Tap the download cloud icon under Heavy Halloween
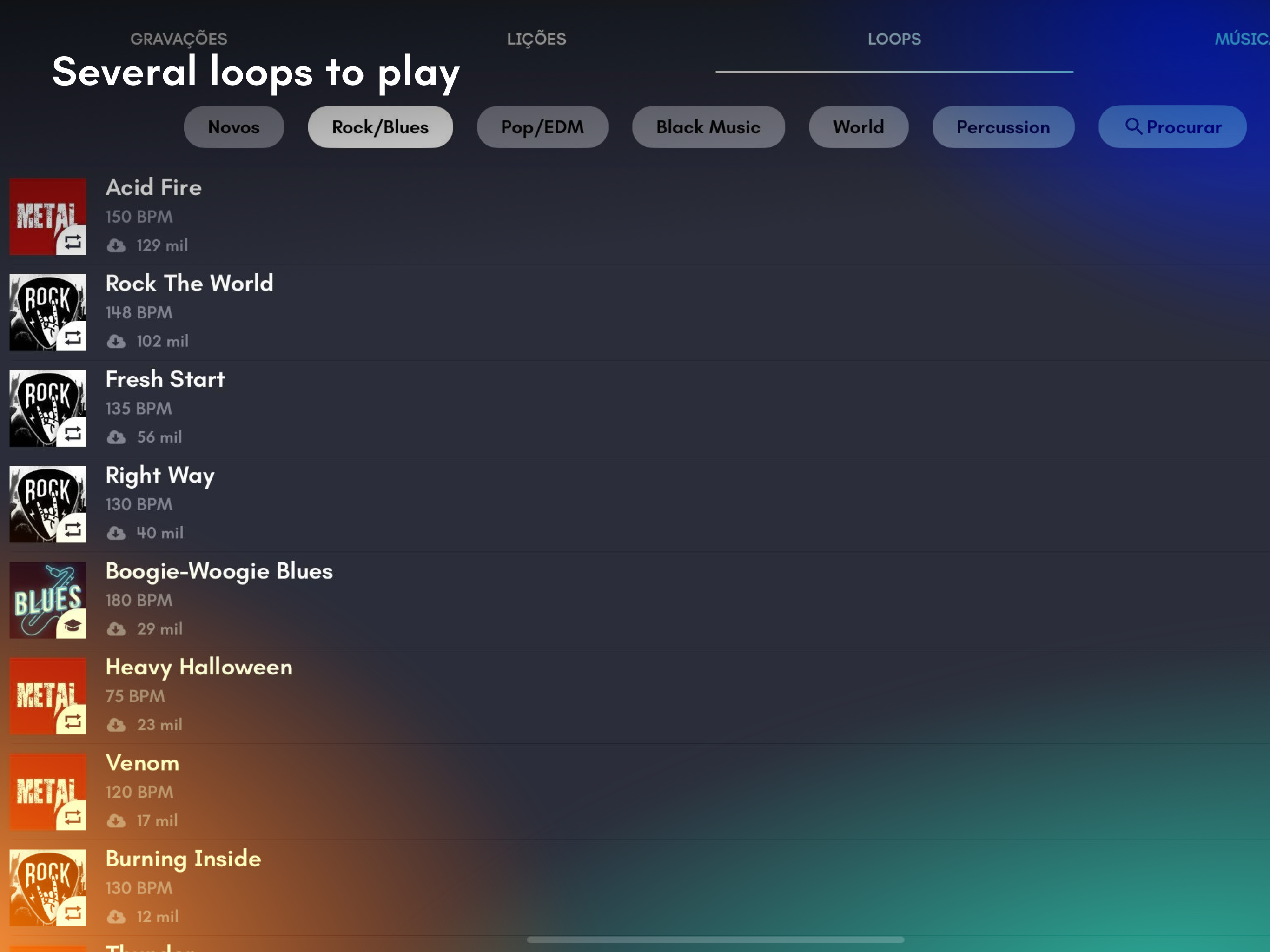1270x952 pixels. pos(116,725)
